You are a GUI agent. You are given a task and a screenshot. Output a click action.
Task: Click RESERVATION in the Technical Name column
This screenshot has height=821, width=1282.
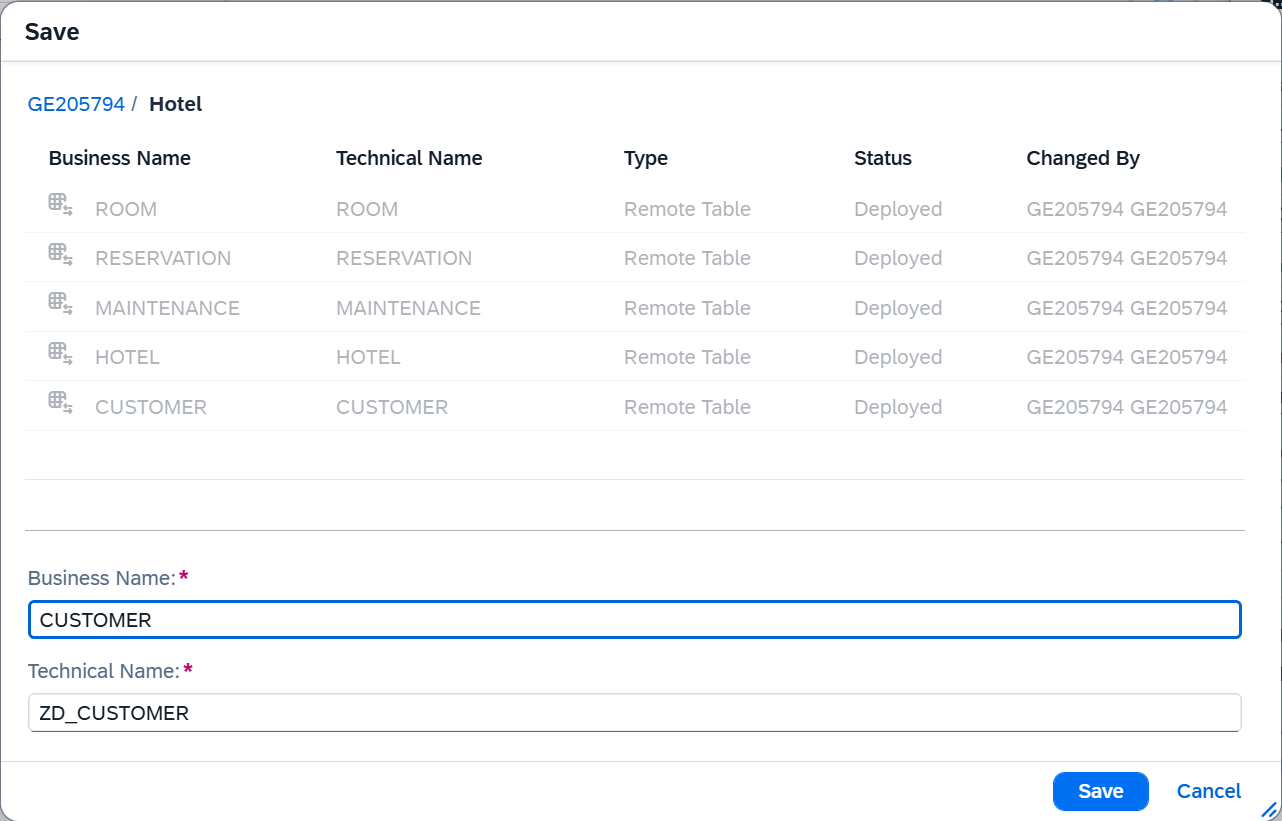pyautogui.click(x=404, y=258)
